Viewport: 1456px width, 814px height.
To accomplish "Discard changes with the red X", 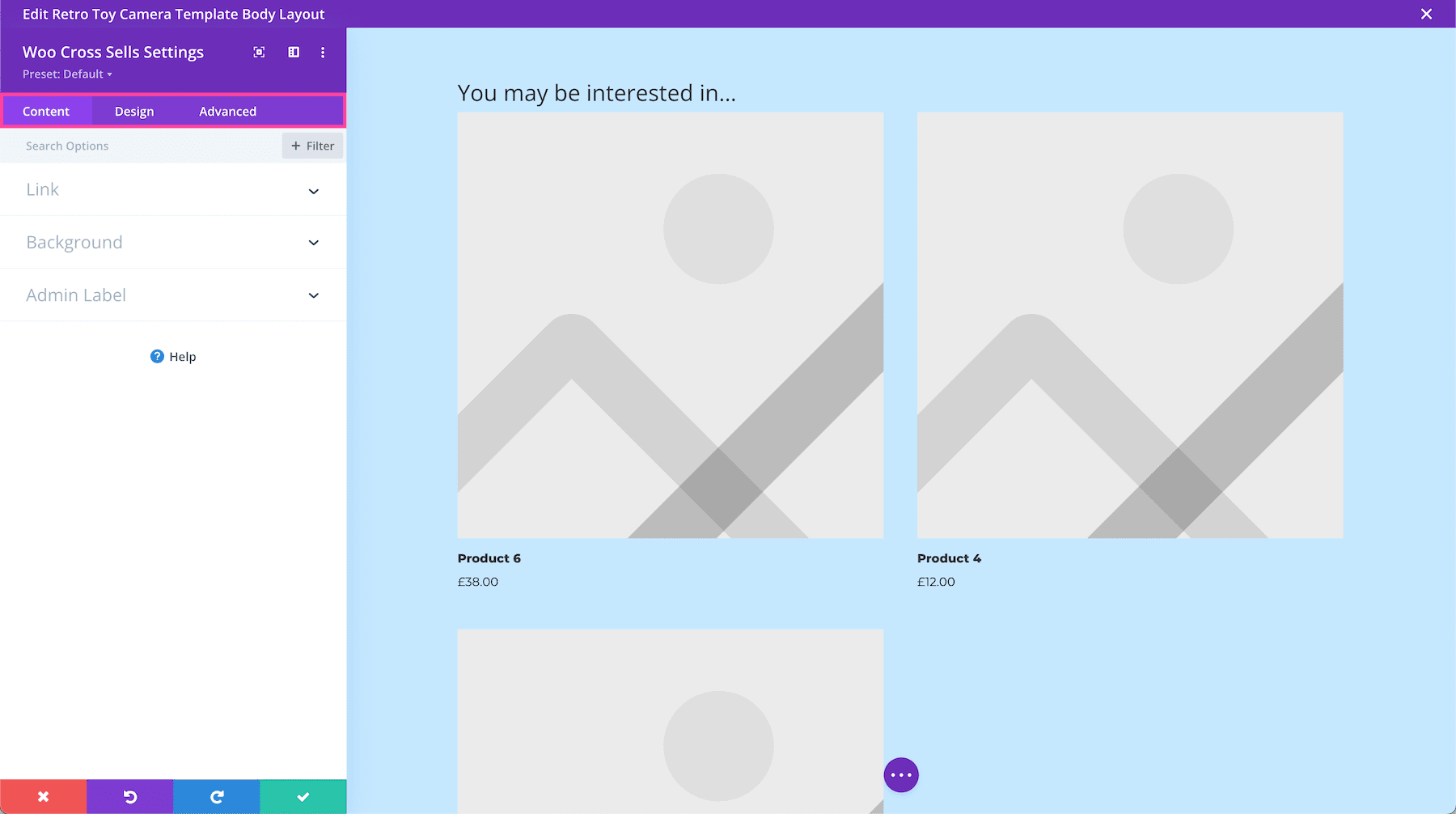I will pos(43,796).
